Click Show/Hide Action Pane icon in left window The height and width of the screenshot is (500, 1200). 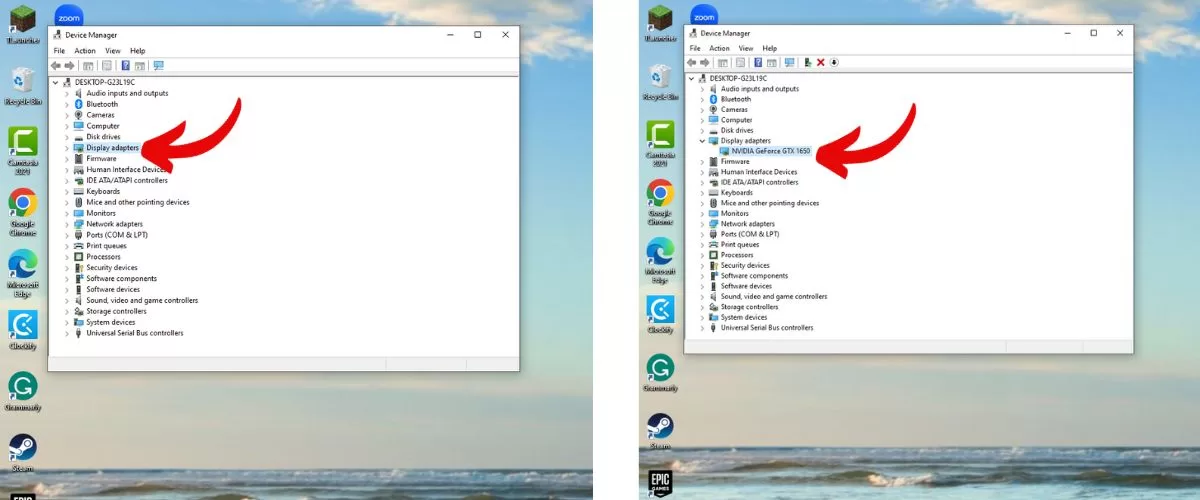140,66
